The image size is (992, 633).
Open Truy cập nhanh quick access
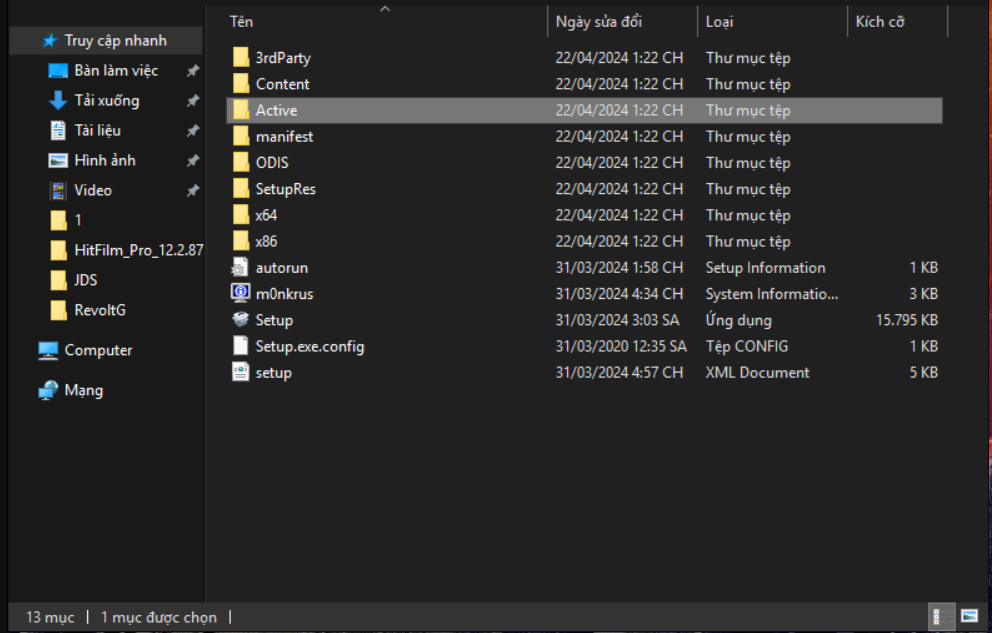(115, 41)
